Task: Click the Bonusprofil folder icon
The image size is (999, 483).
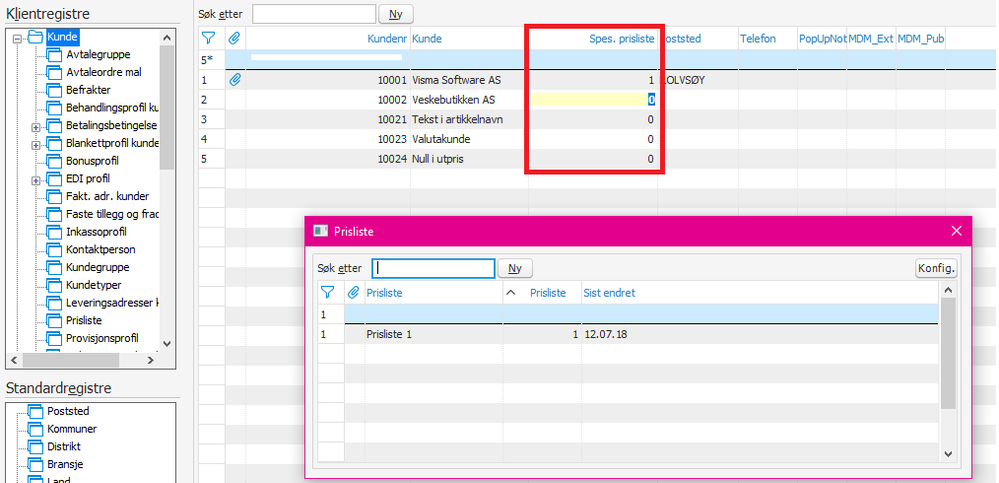Action: [x=55, y=161]
